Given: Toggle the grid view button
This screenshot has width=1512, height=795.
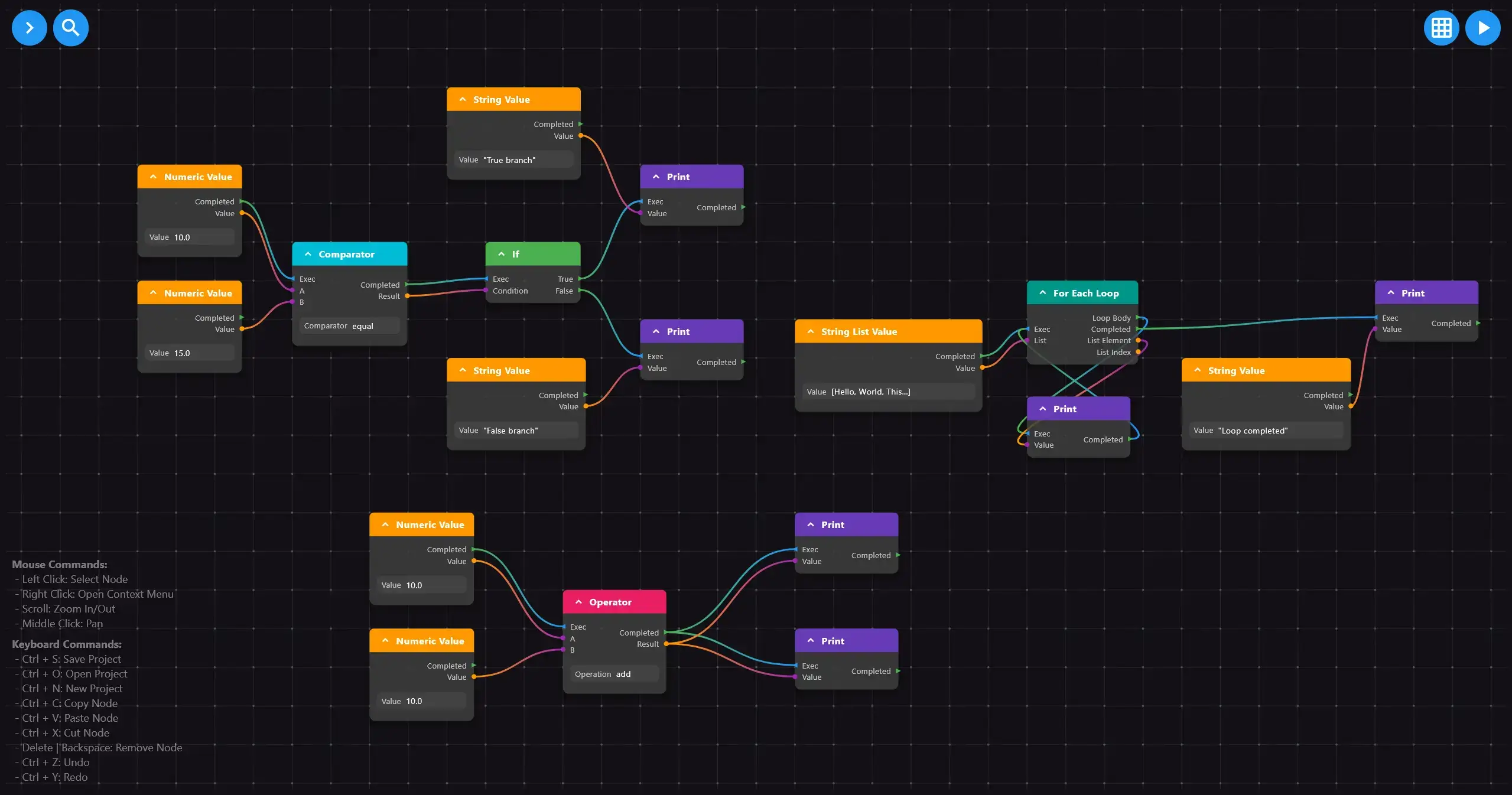Looking at the screenshot, I should point(1441,28).
